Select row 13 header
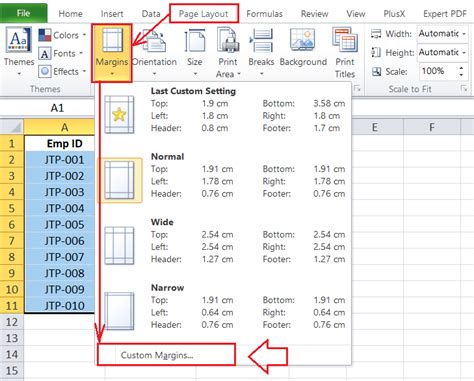The width and height of the screenshot is (474, 381). (12, 338)
